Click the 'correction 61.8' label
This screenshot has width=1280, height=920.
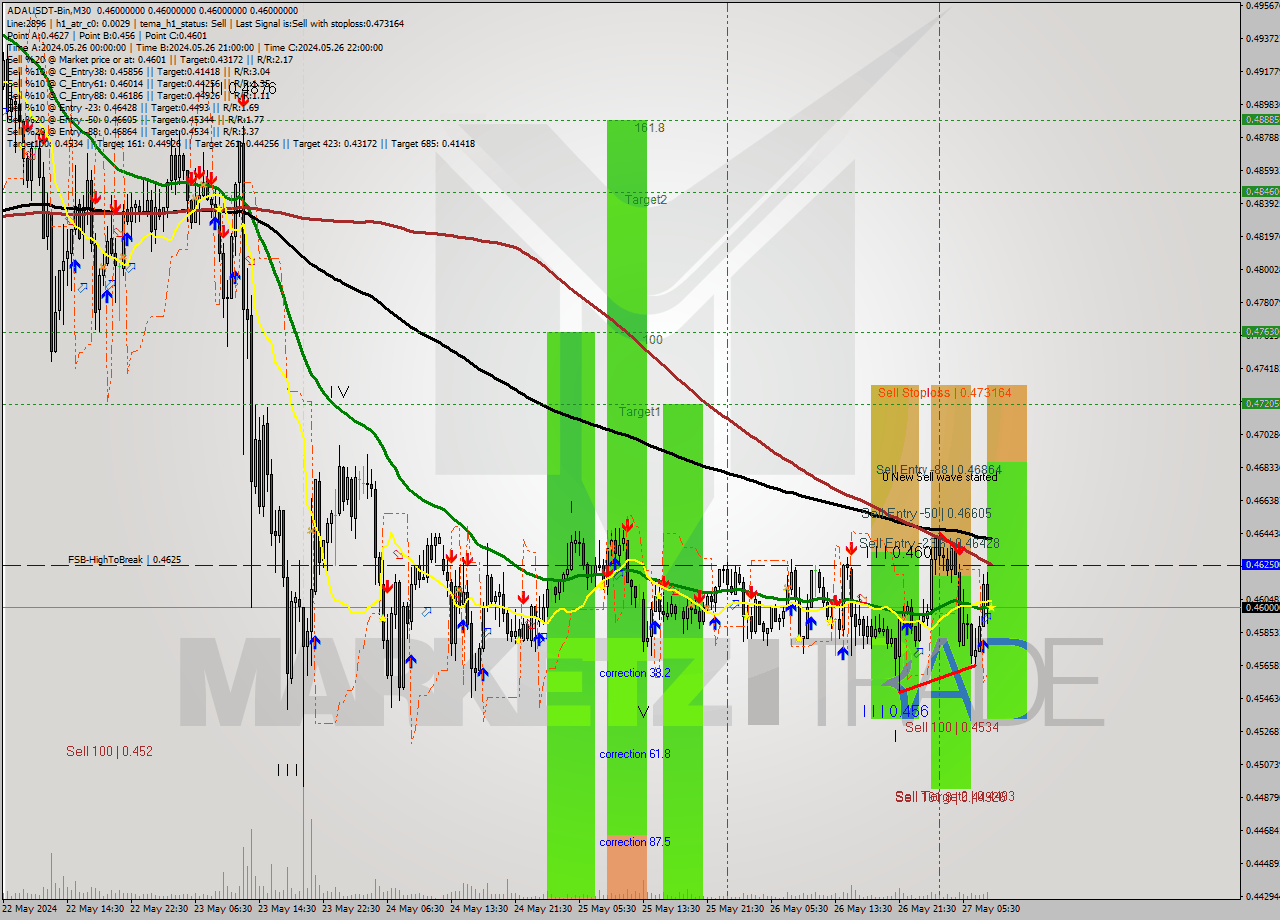pyautogui.click(x=635, y=754)
